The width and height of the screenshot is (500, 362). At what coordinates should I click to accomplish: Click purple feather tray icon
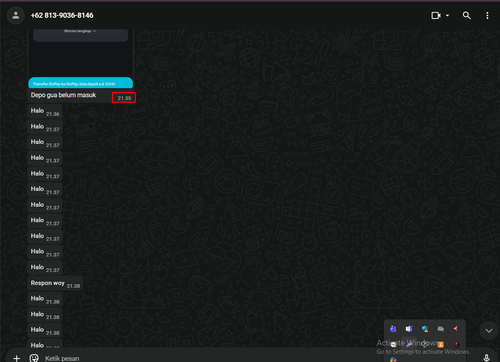[409, 344]
